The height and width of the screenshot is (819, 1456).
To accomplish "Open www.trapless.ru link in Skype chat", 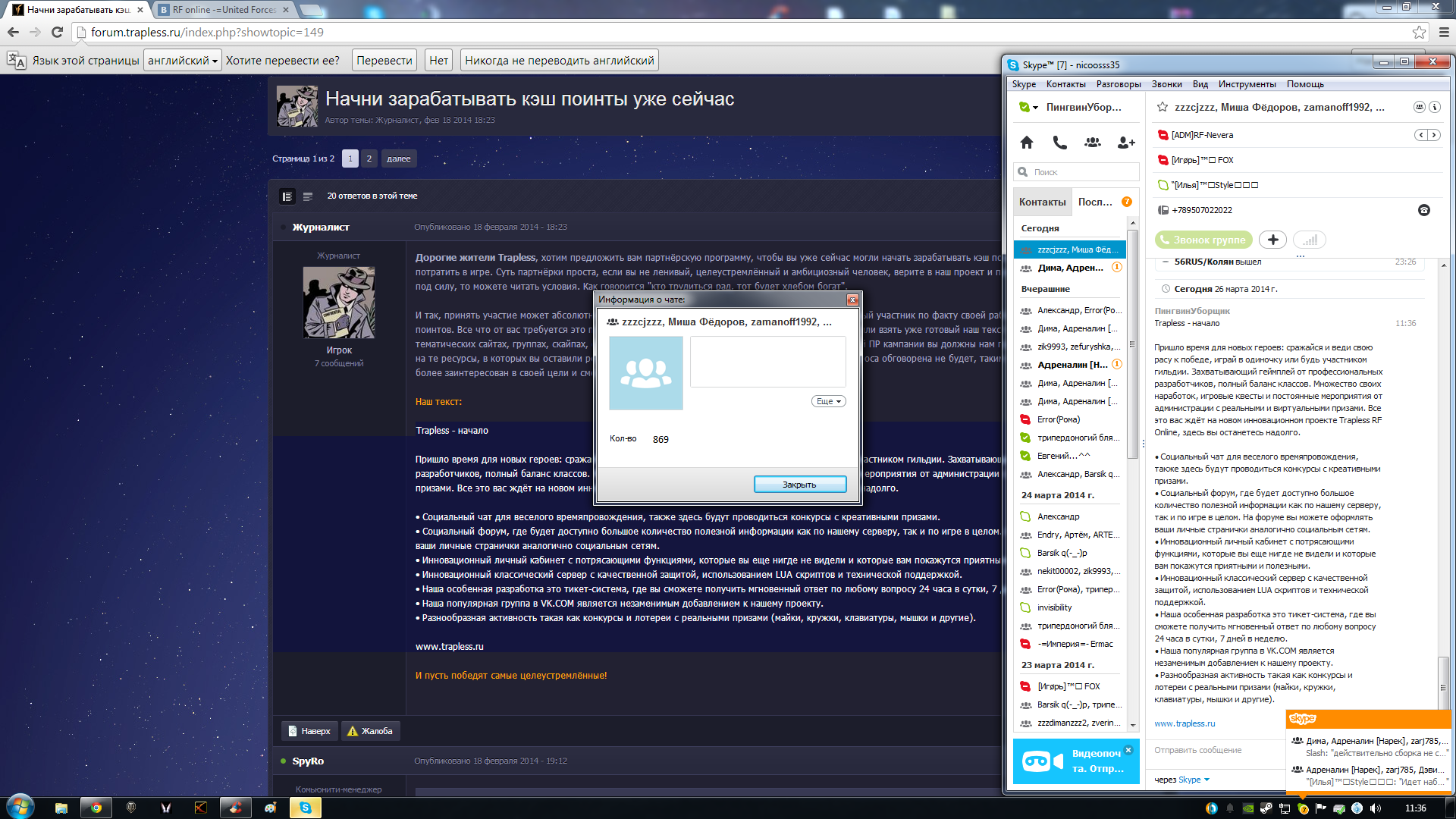I will [1185, 723].
